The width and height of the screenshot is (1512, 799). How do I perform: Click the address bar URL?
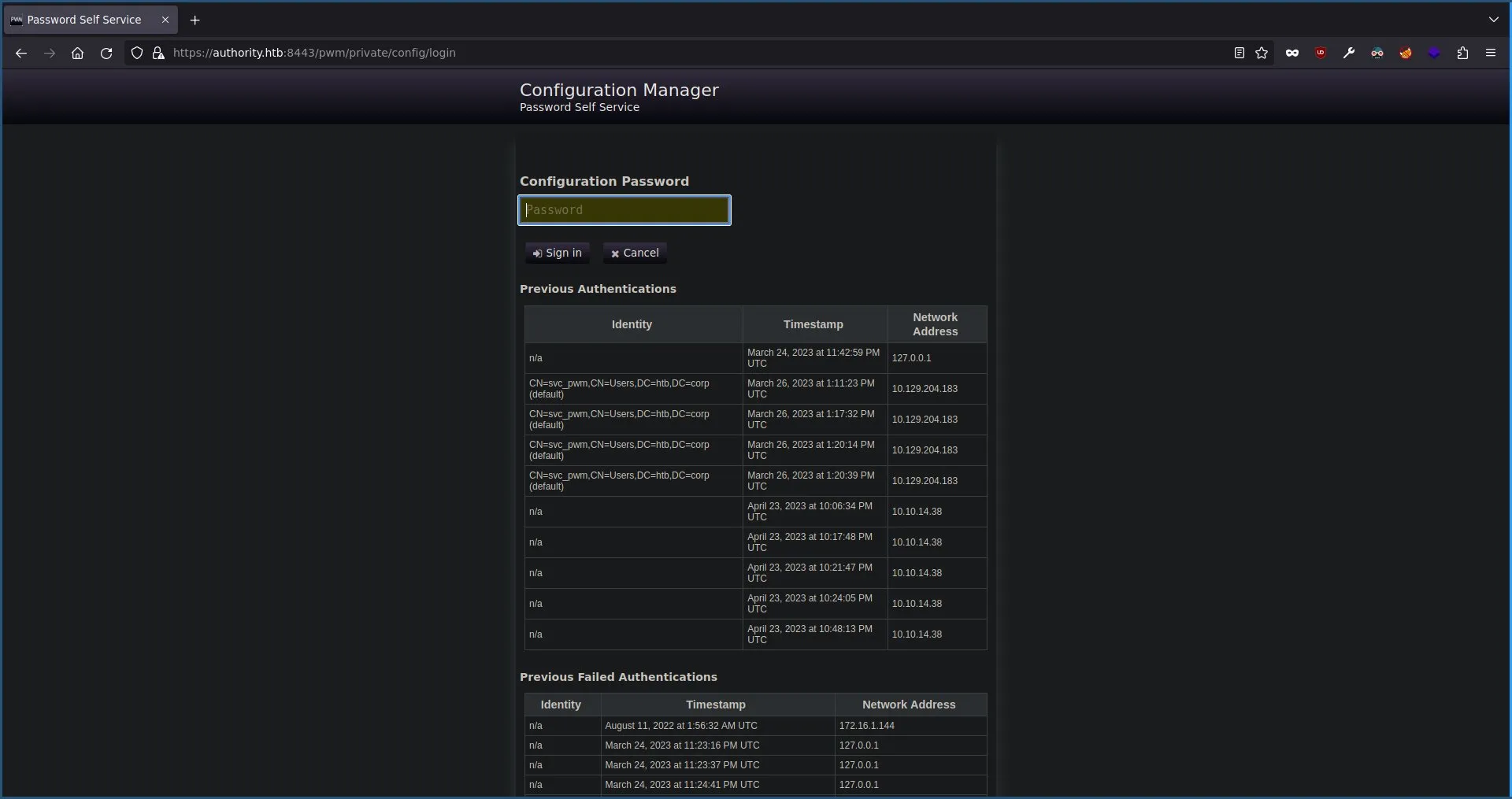tap(314, 53)
